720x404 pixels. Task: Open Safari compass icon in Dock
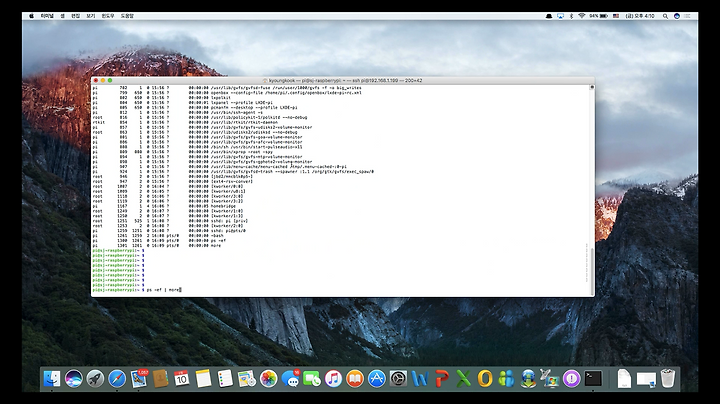coord(117,379)
